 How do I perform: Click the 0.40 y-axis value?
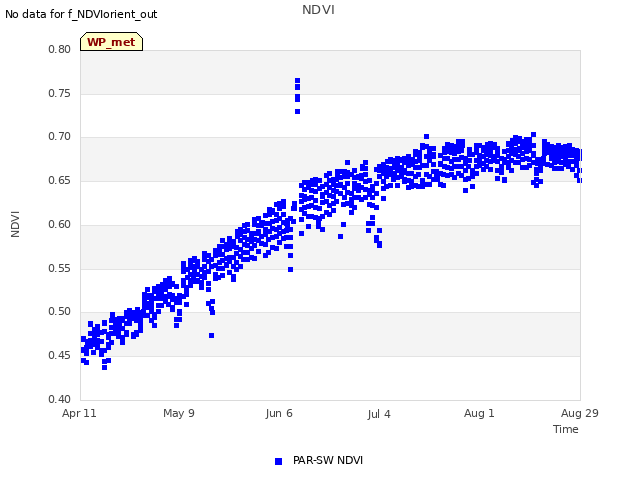pos(60,399)
